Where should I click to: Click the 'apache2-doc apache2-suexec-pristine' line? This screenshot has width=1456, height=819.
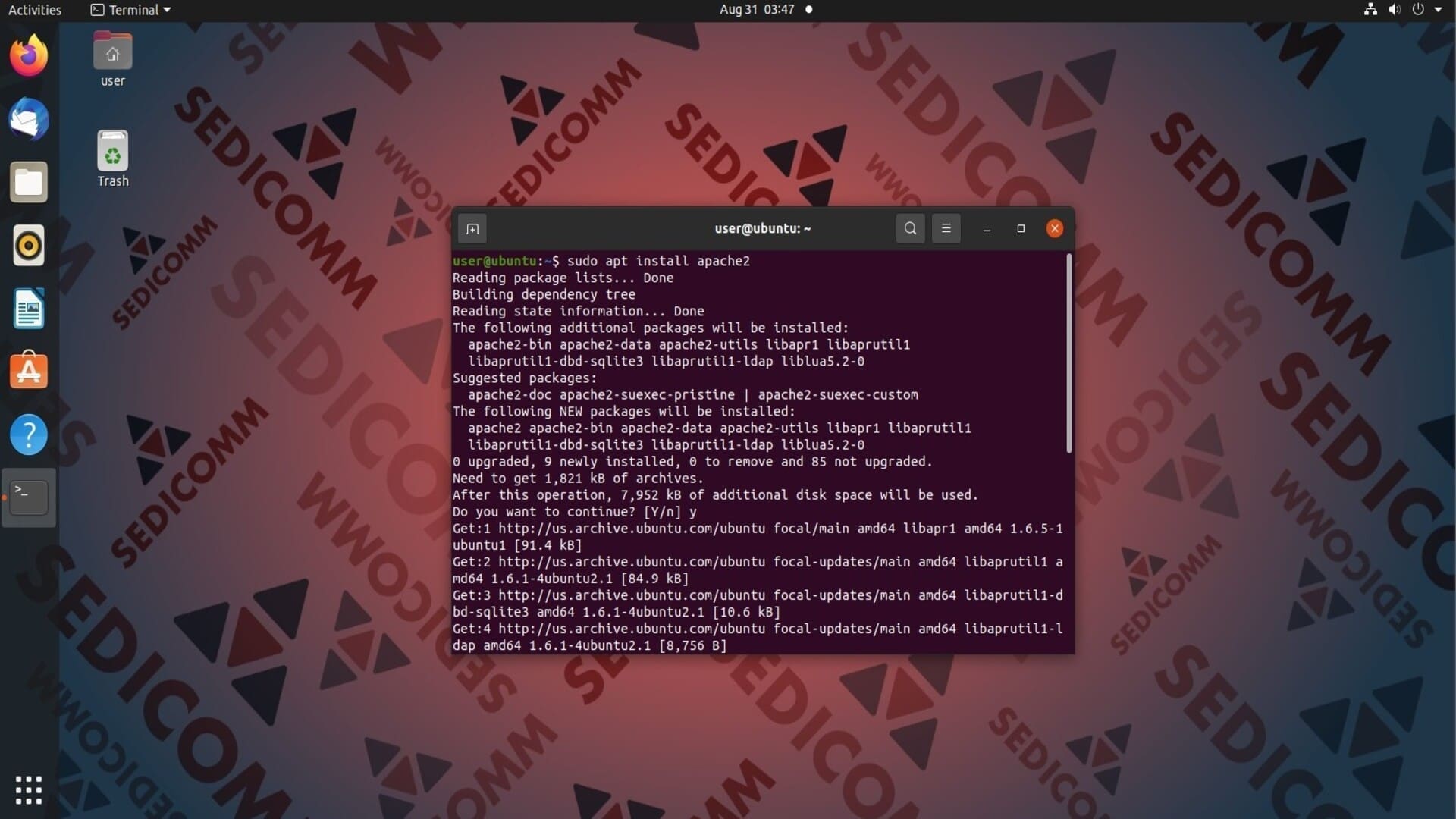(692, 395)
